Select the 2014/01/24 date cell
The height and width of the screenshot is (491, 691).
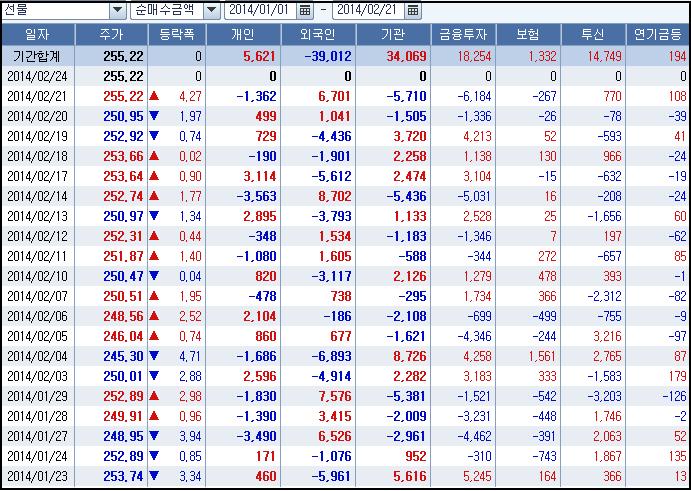pos(37,456)
